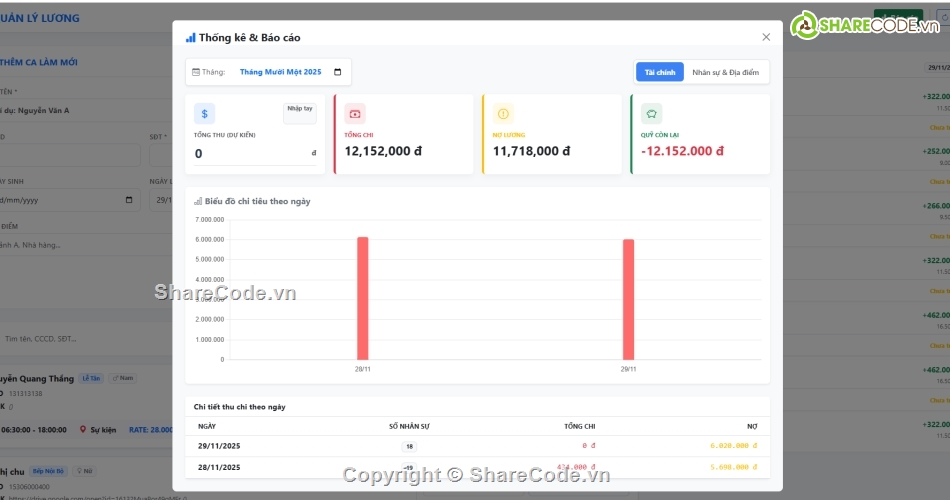This screenshot has height=500, width=950.
Task: Click the red Tổng Chi expense icon
Action: click(355, 114)
